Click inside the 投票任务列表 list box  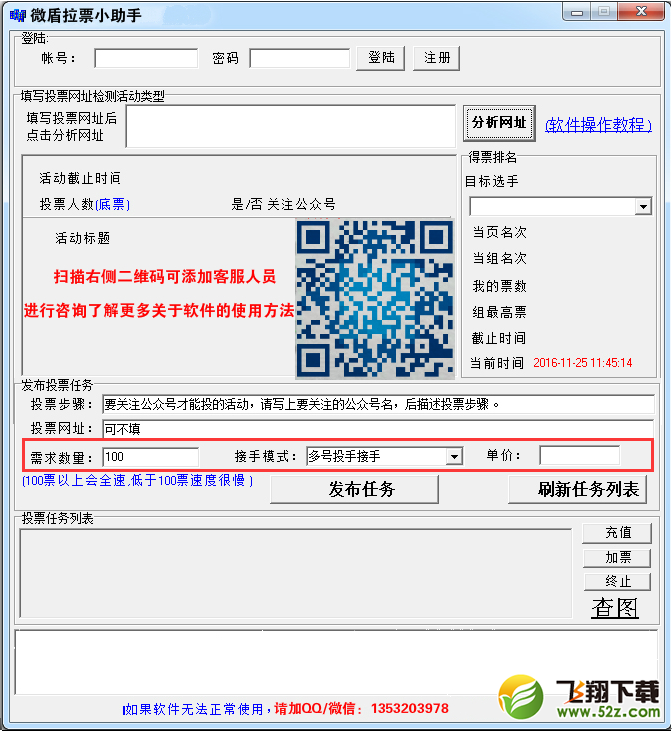click(296, 573)
